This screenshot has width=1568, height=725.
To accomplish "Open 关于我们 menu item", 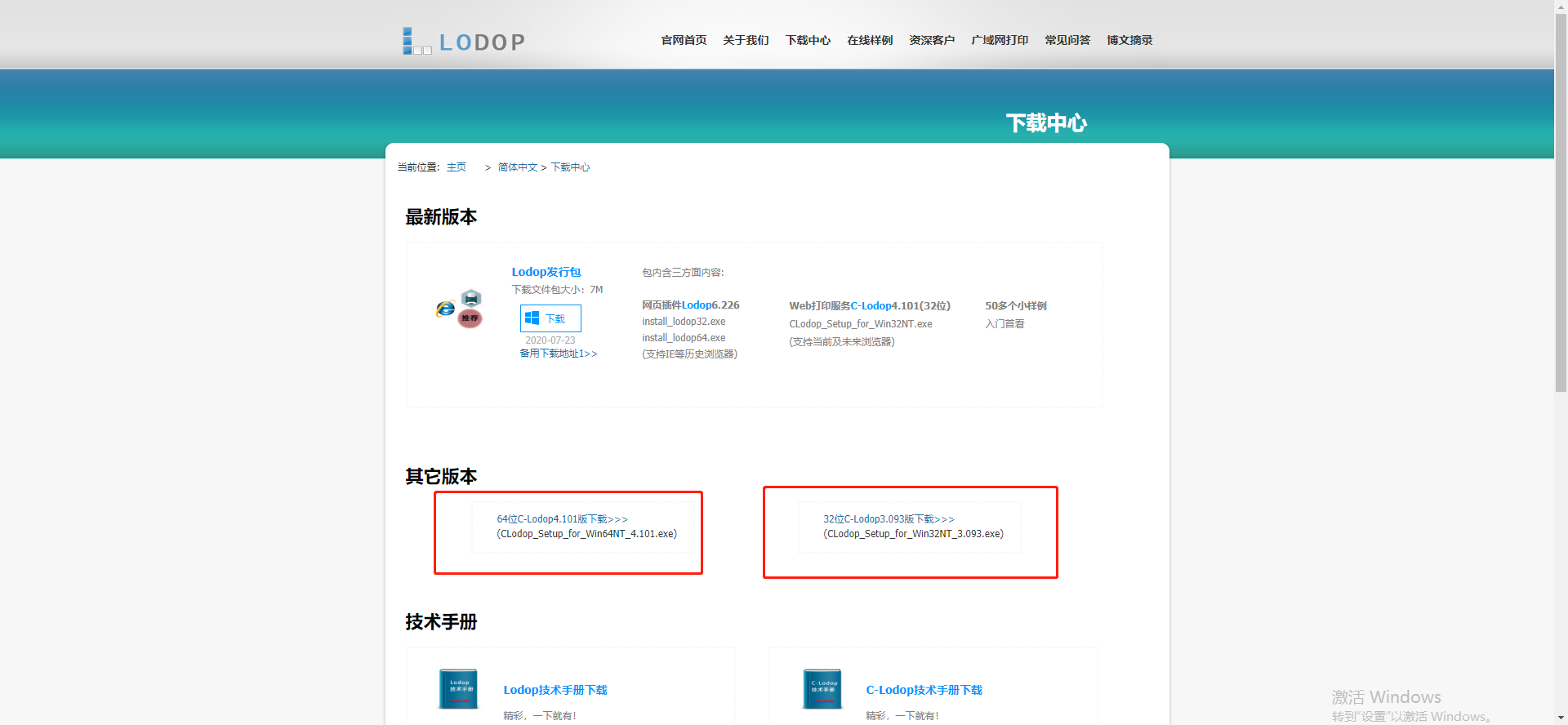I will 746,40.
